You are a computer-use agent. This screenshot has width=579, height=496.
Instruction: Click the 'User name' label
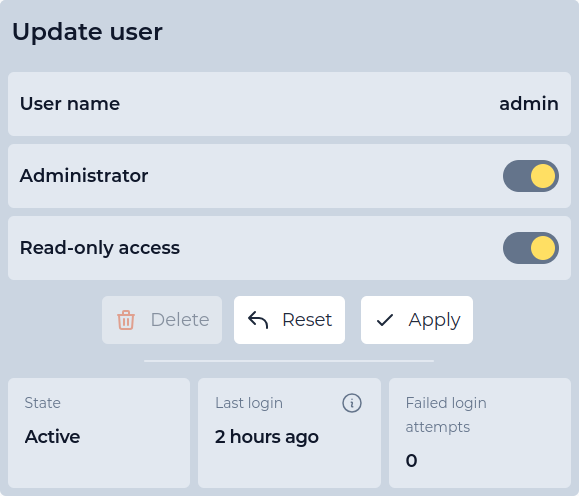pos(70,104)
